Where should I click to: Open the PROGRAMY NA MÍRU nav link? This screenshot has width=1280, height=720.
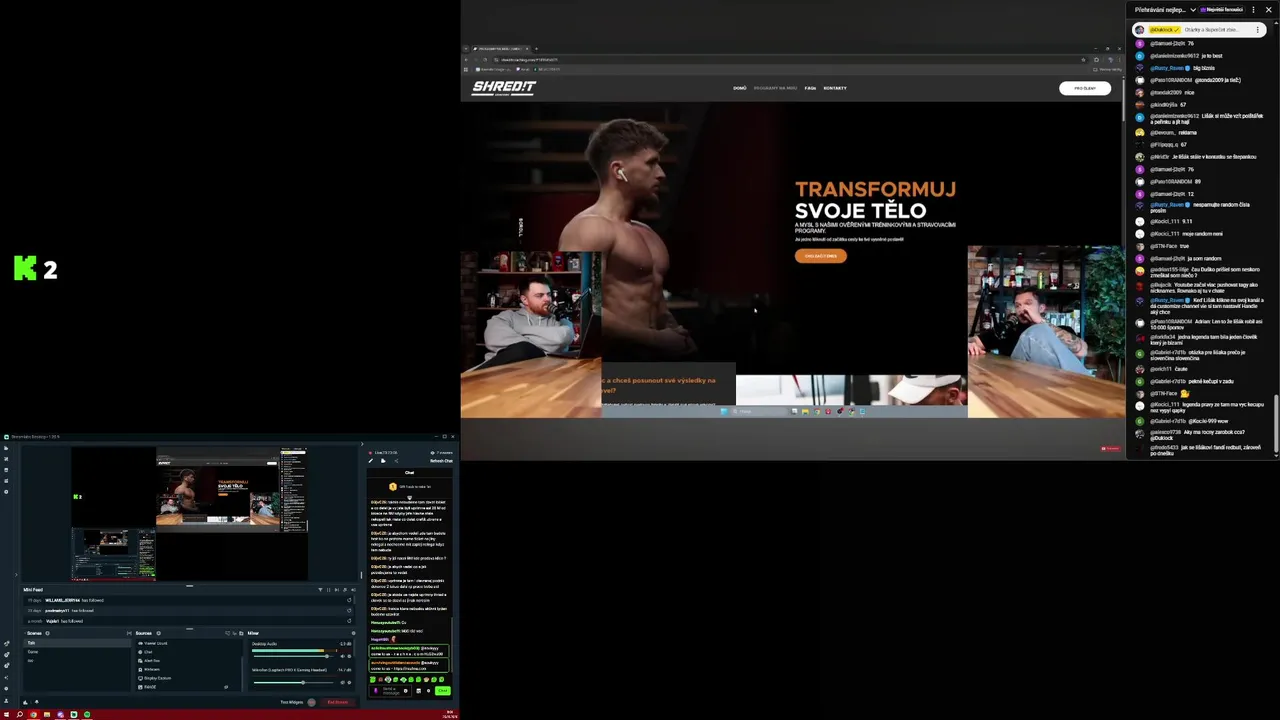pos(775,88)
